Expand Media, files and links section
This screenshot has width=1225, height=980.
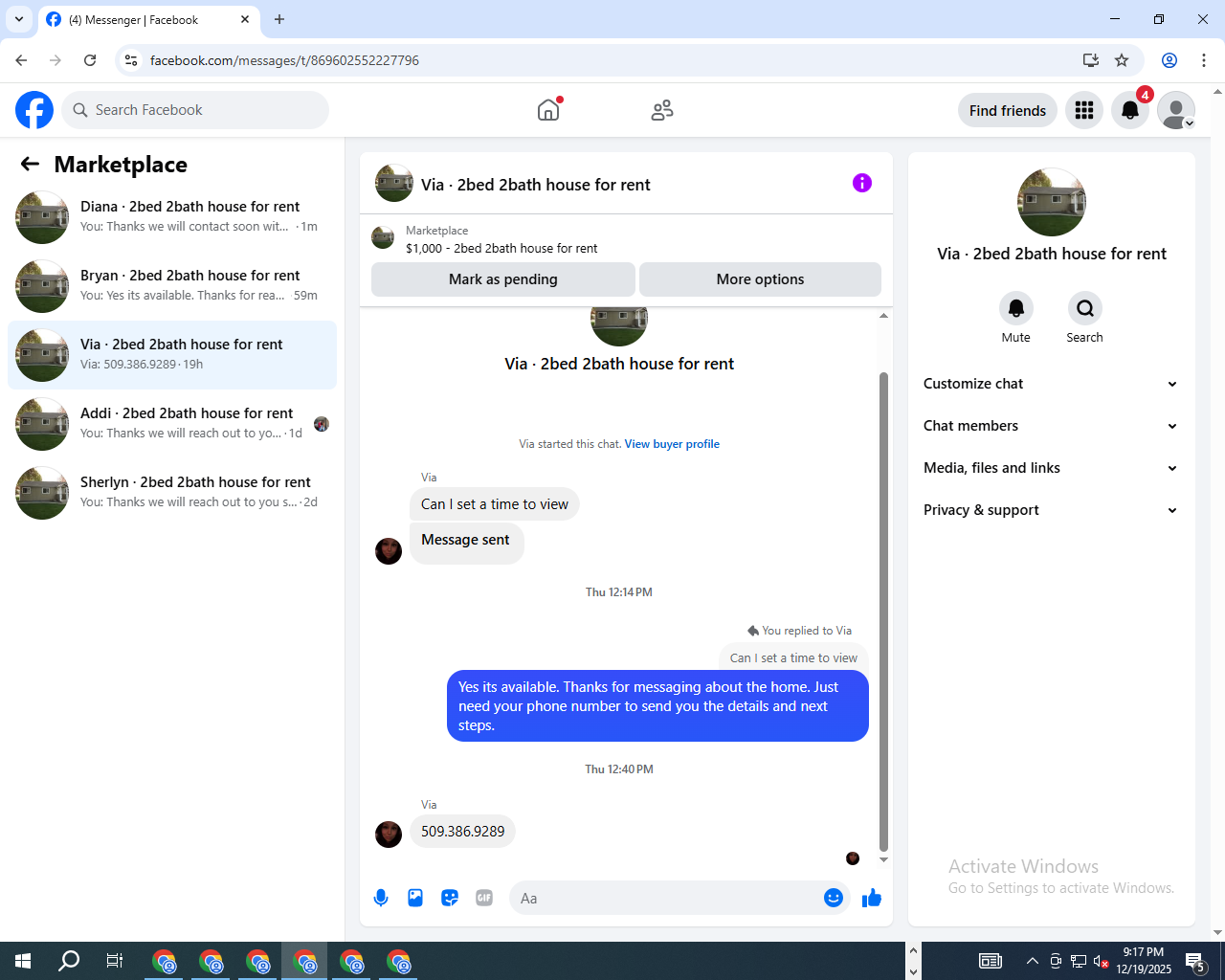[1051, 468]
